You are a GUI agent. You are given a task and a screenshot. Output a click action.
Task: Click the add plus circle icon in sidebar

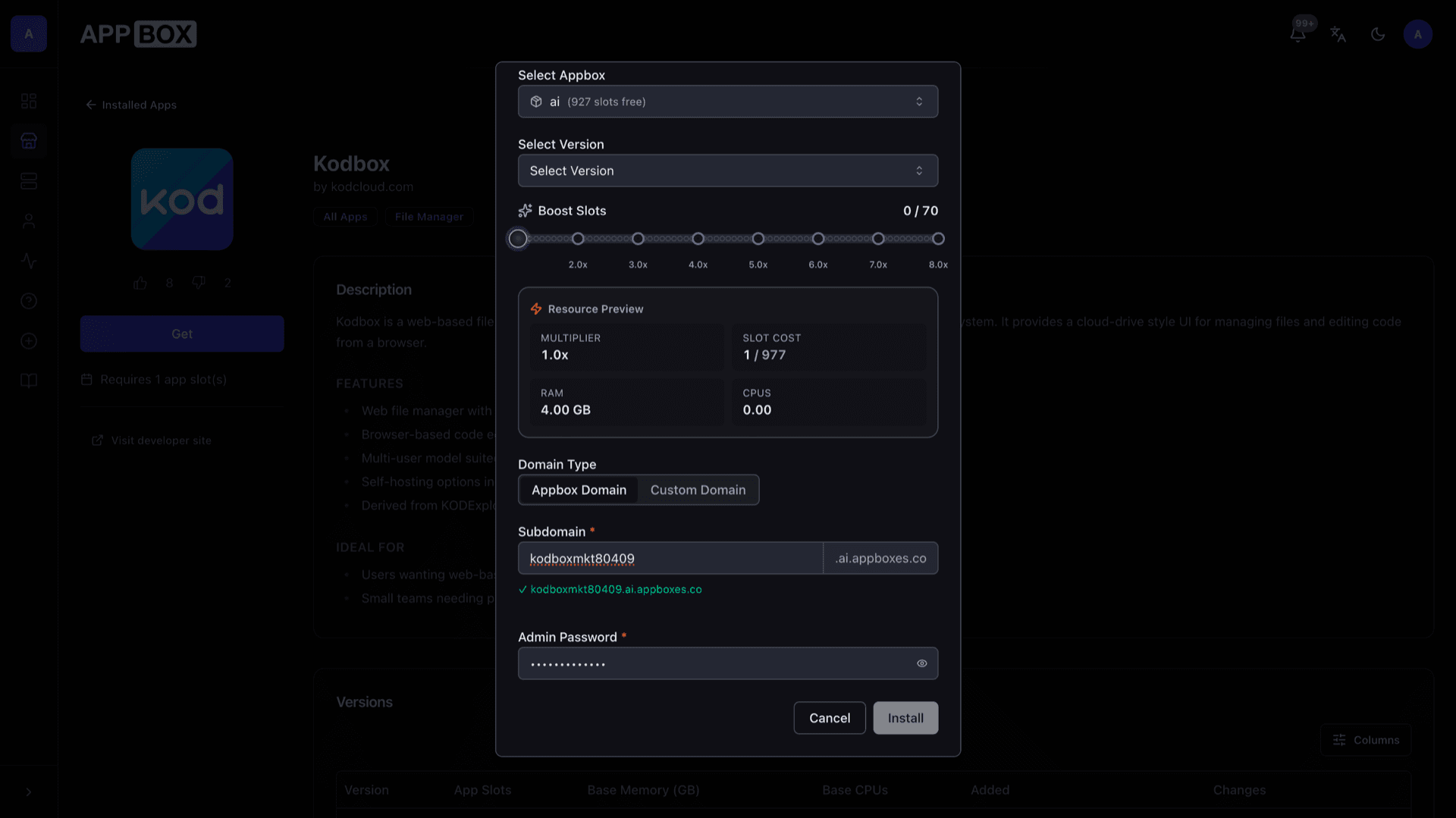pyautogui.click(x=29, y=341)
